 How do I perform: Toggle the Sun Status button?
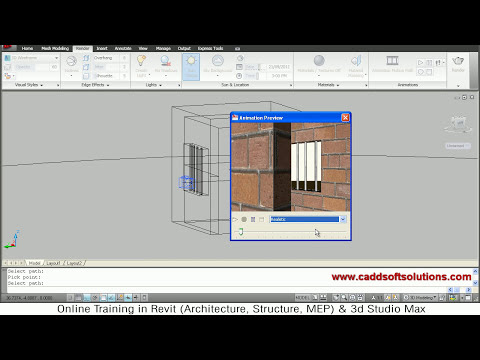click(191, 67)
